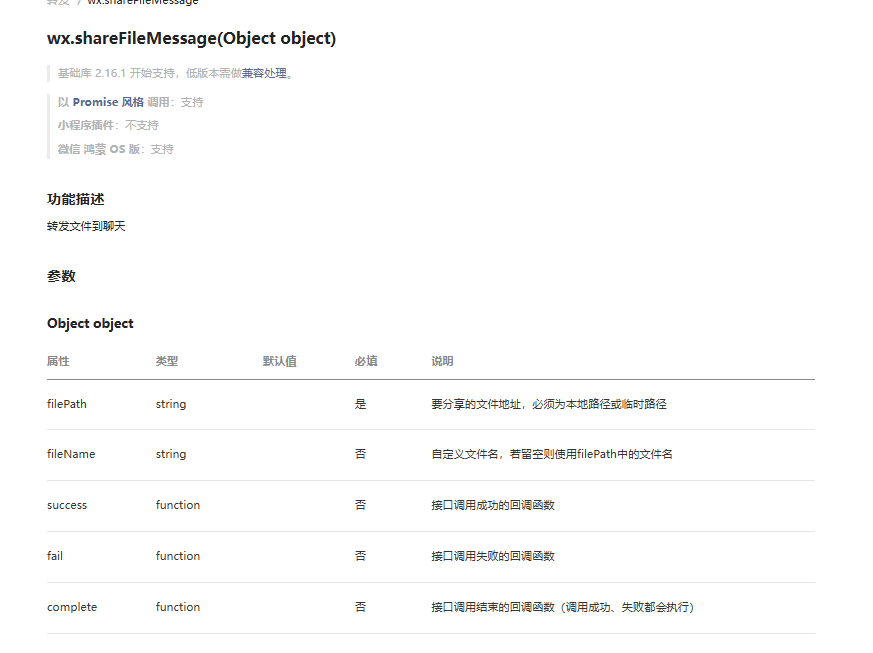The width and height of the screenshot is (873, 653).
Task: Click the 默认值 column header
Action: point(279,361)
